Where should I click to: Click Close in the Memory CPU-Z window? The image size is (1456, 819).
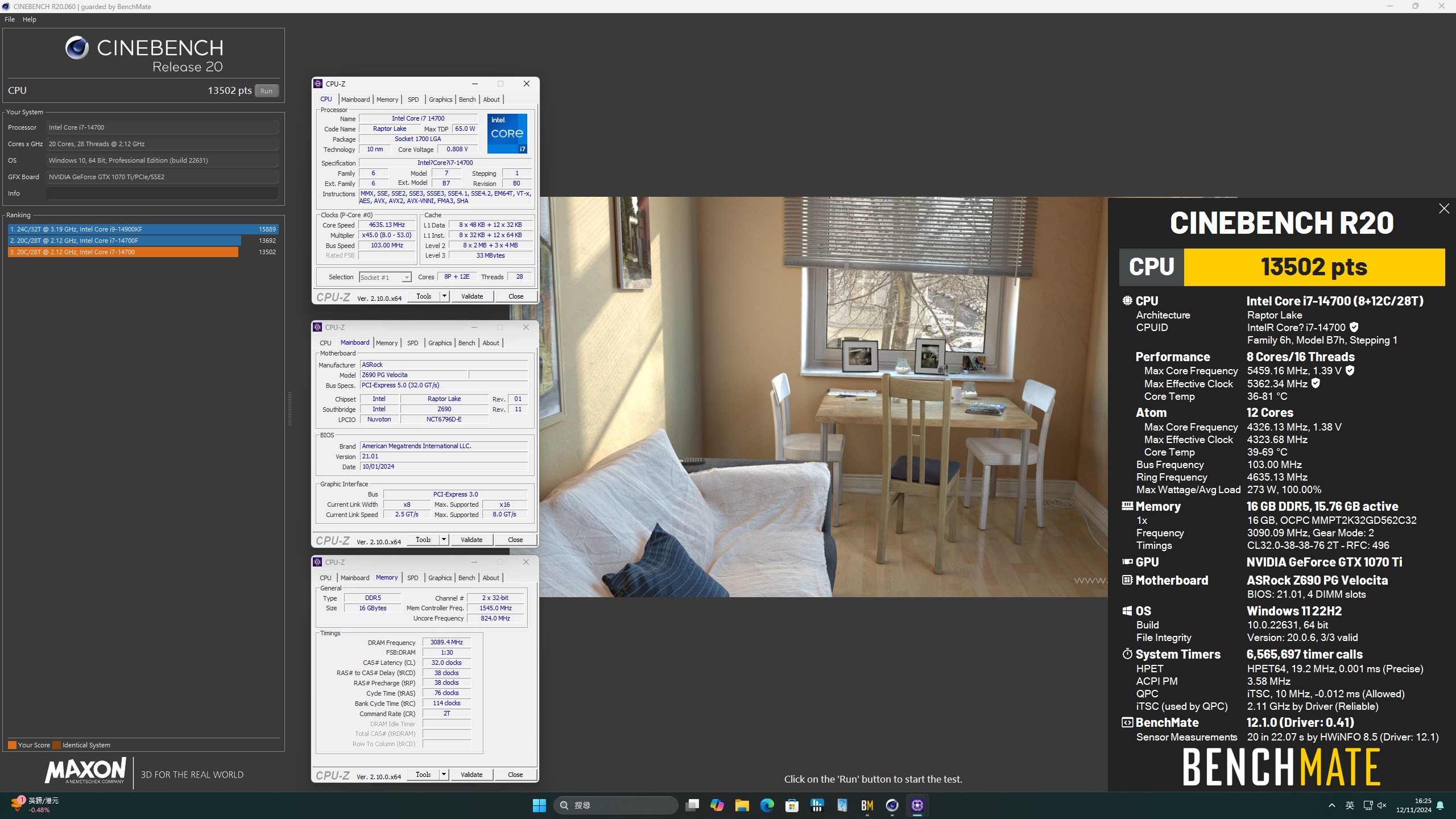(x=515, y=775)
